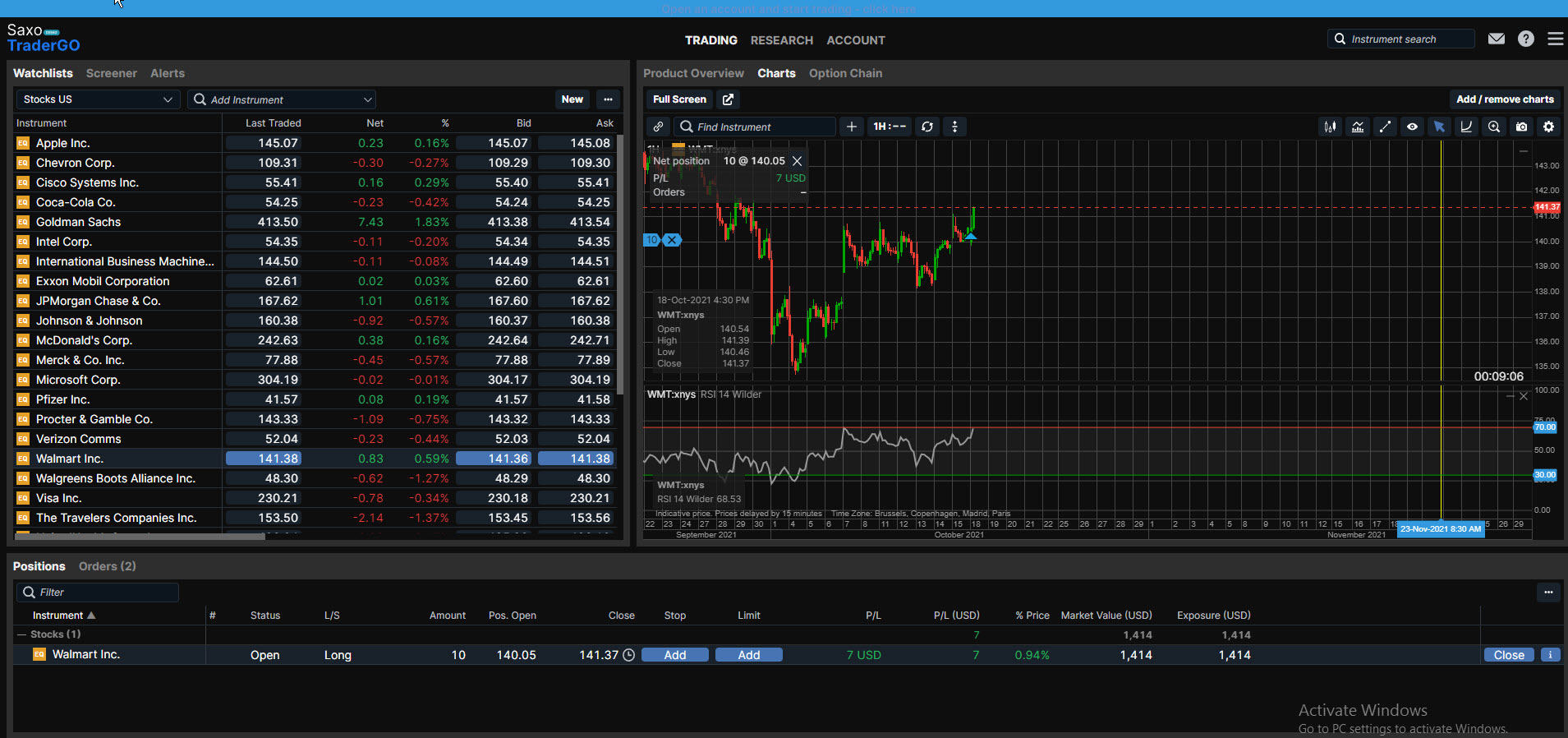Viewport: 1568px width, 738px height.
Task: Switch to the Option Chain tab
Action: (845, 73)
